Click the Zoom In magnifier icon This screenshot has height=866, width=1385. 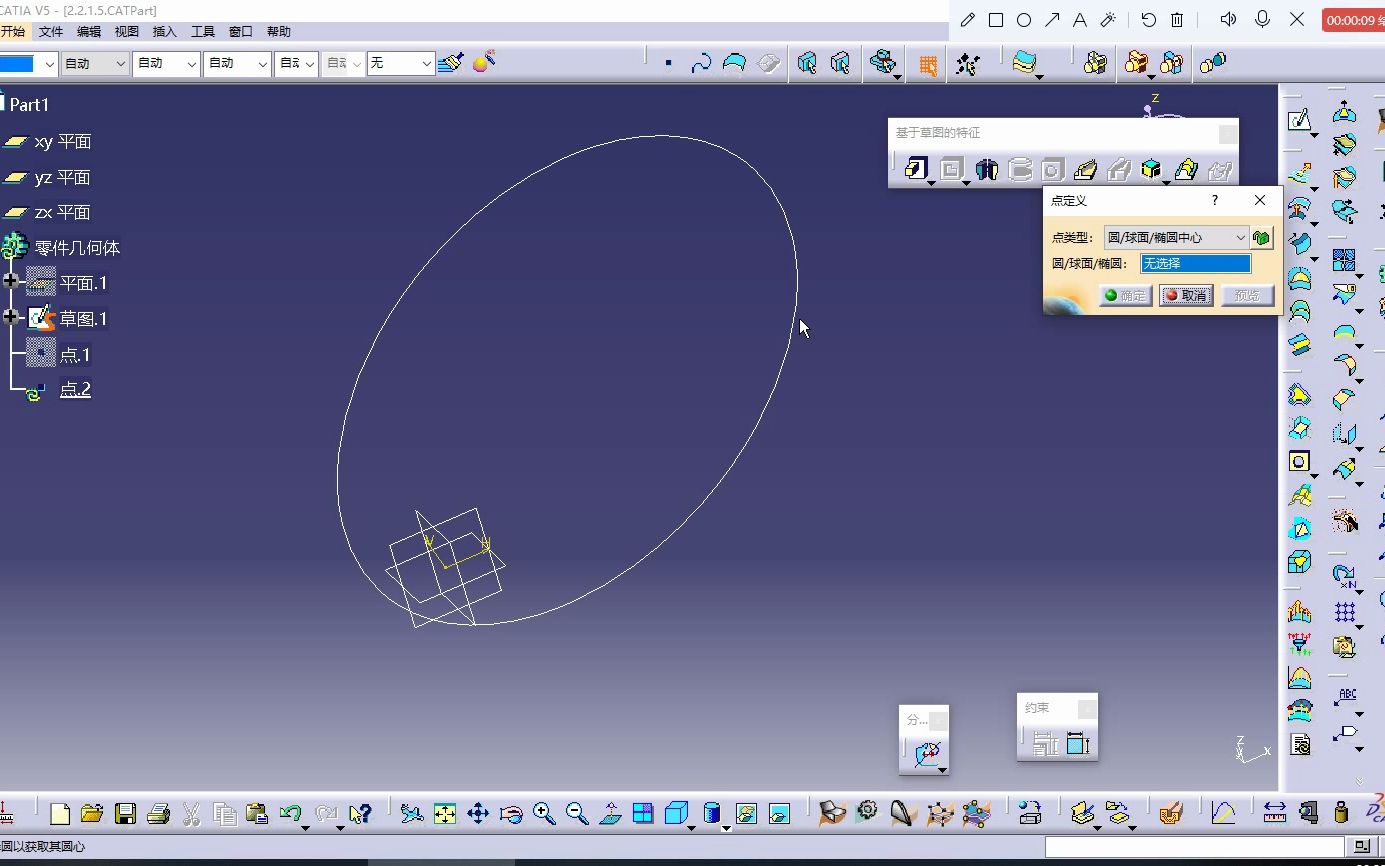coord(544,813)
